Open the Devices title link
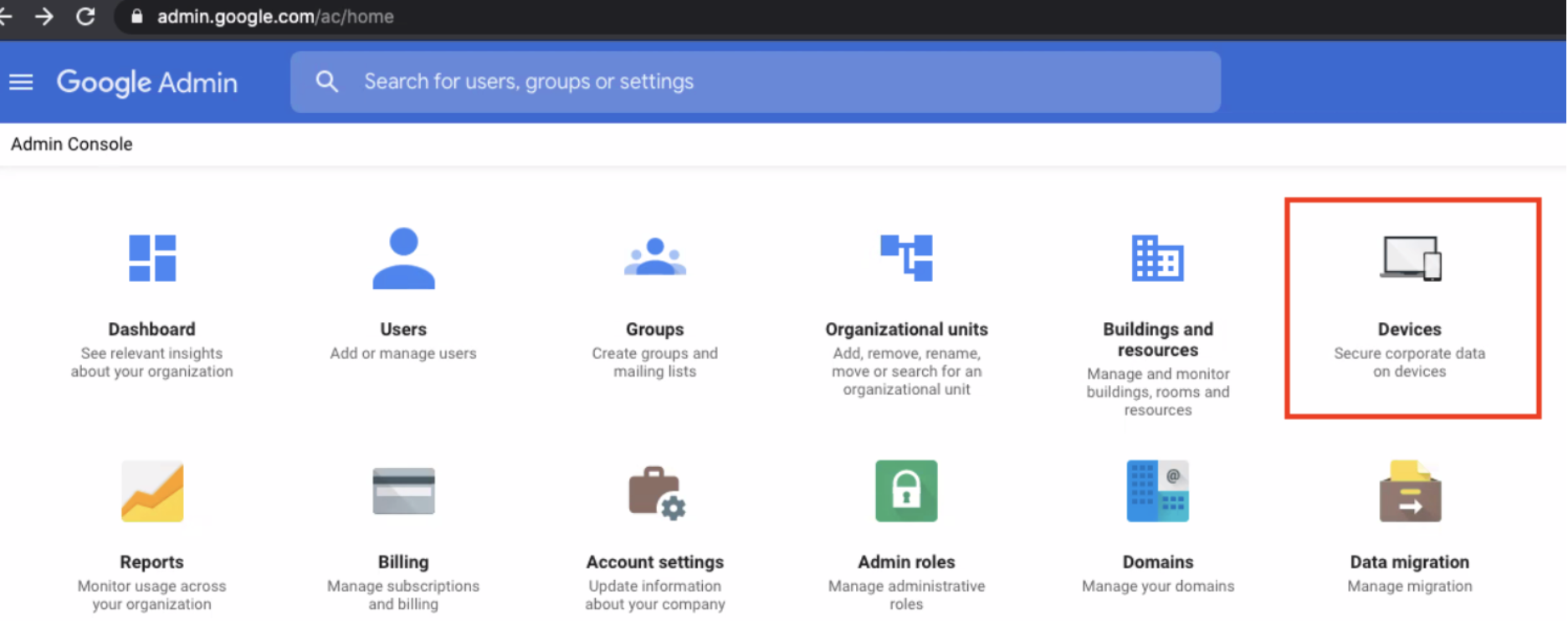The width and height of the screenshot is (1568, 621). click(x=1410, y=329)
